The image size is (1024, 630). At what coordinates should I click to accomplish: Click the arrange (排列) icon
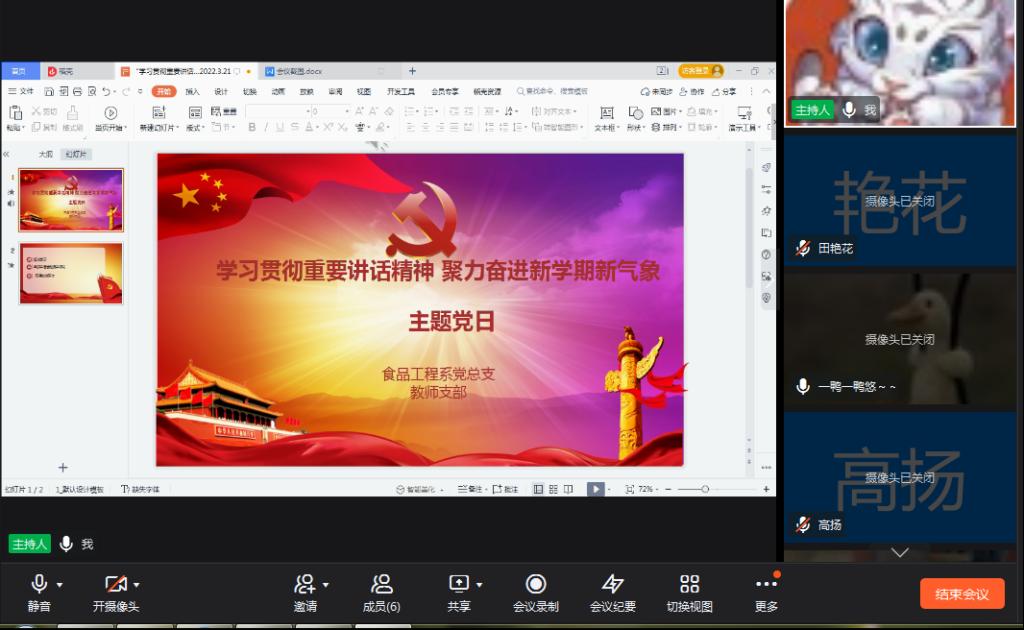click(x=656, y=127)
